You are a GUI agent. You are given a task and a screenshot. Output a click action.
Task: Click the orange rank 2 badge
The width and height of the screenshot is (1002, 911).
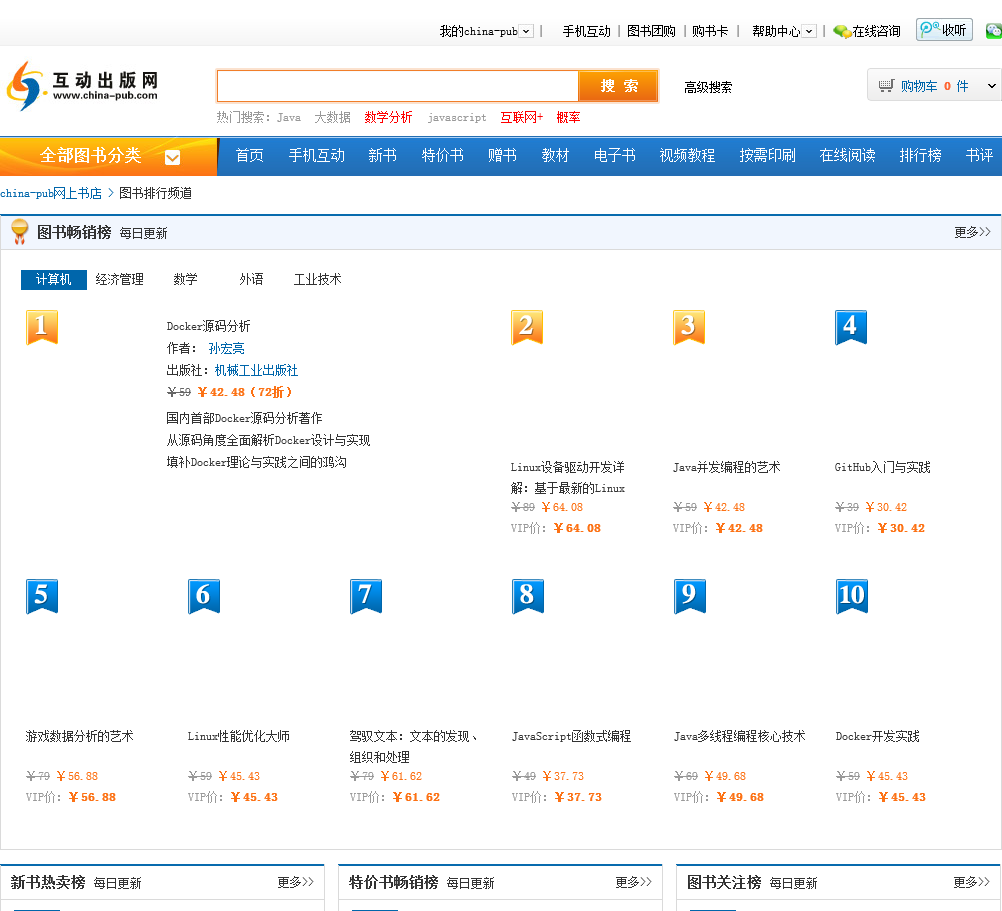527,327
